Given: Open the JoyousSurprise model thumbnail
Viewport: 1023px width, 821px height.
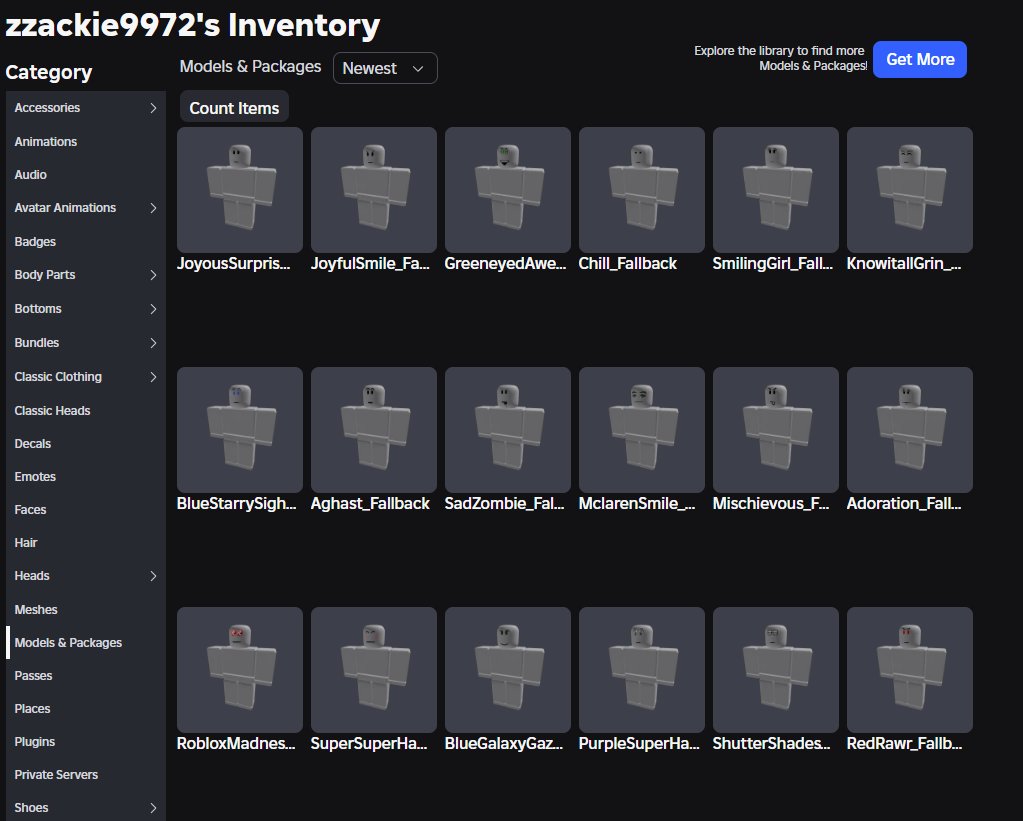Looking at the screenshot, I should 239,190.
